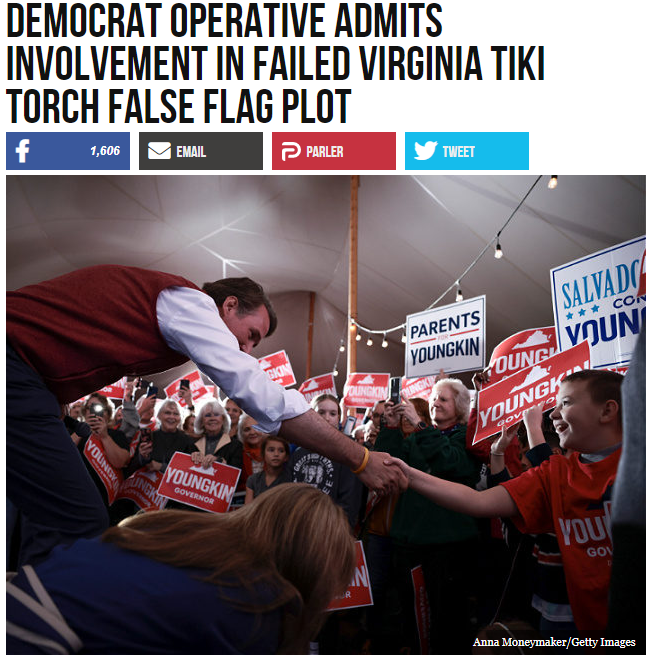This screenshot has height=669, width=653.
Task: Click the wooden tent pole in photo
Action: 353,277
